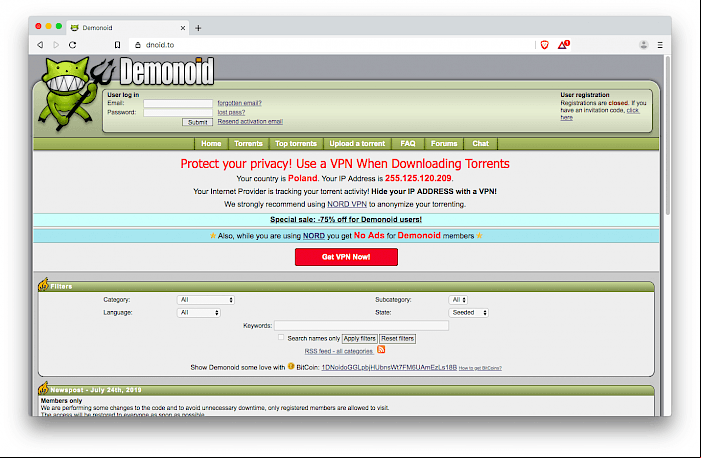Screen dimensions: 701x458
Task: Enable Search names only checkbox
Action: tap(281, 338)
